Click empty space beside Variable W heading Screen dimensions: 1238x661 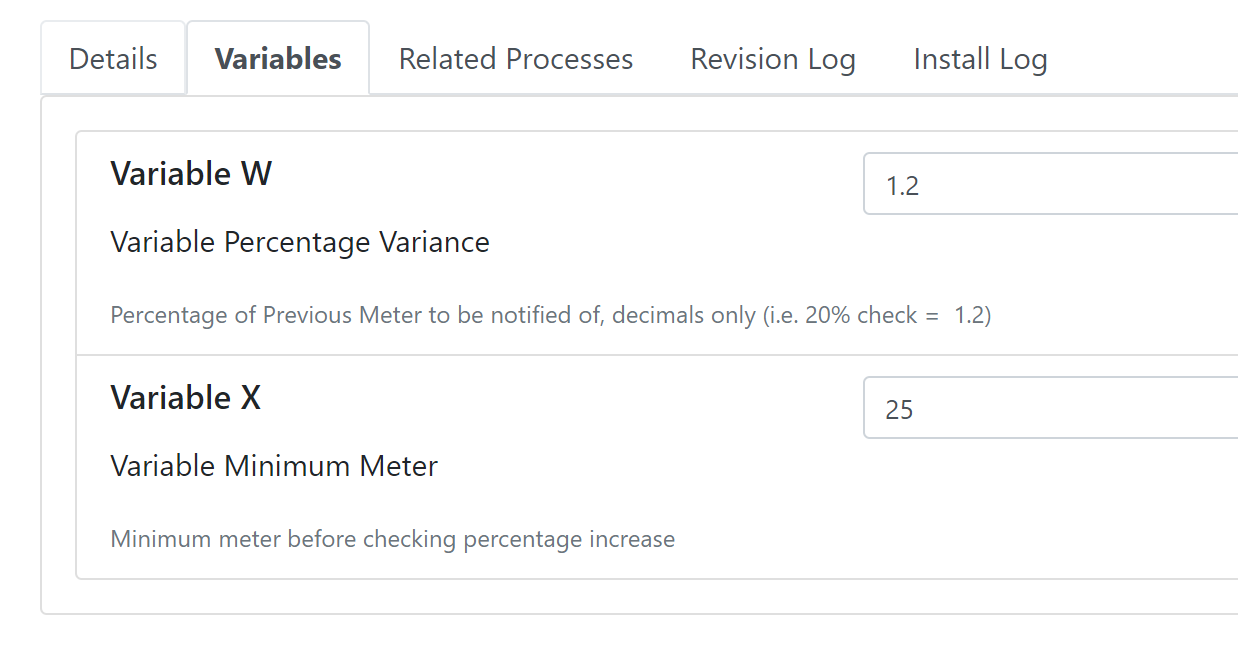coord(566,174)
